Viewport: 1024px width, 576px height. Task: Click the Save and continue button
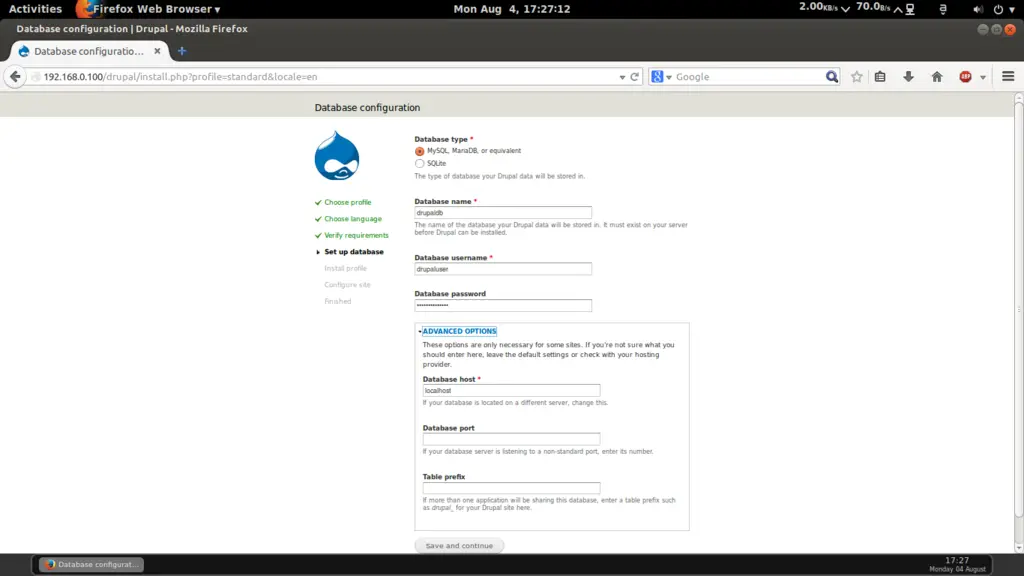coord(459,545)
